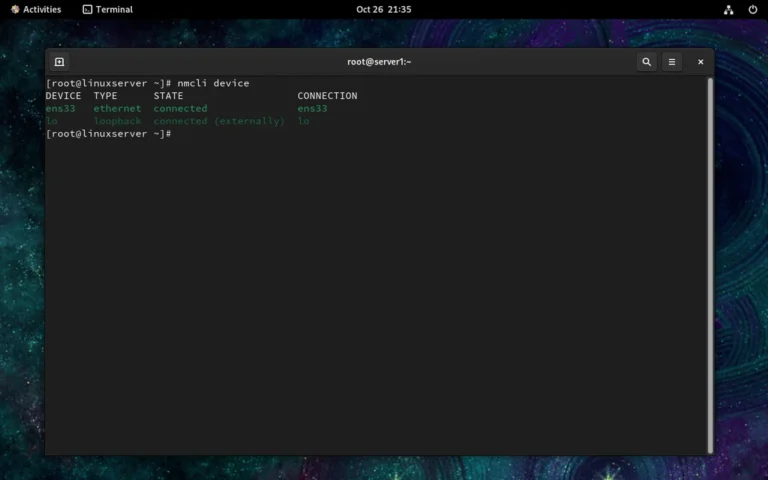768x480 pixels.
Task: Open the Terminal application menu label
Action: [114, 9]
